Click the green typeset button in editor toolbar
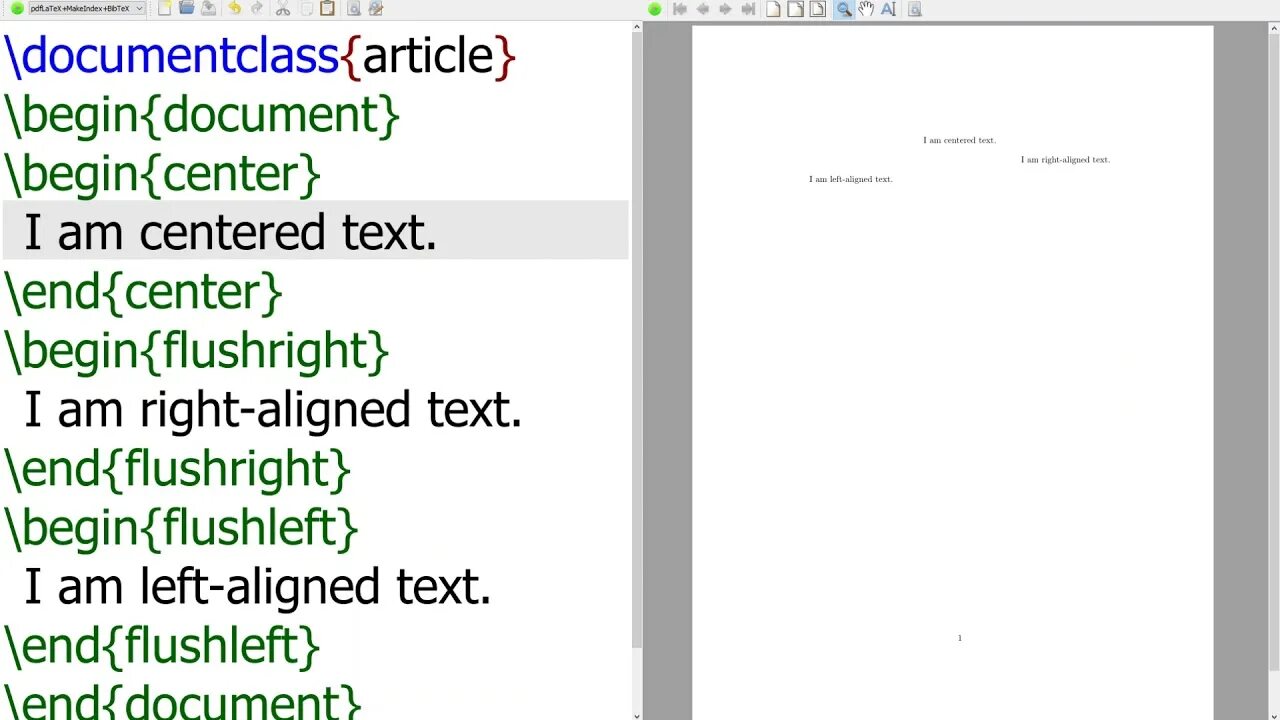Viewport: 1280px width, 720px height. pos(17,8)
